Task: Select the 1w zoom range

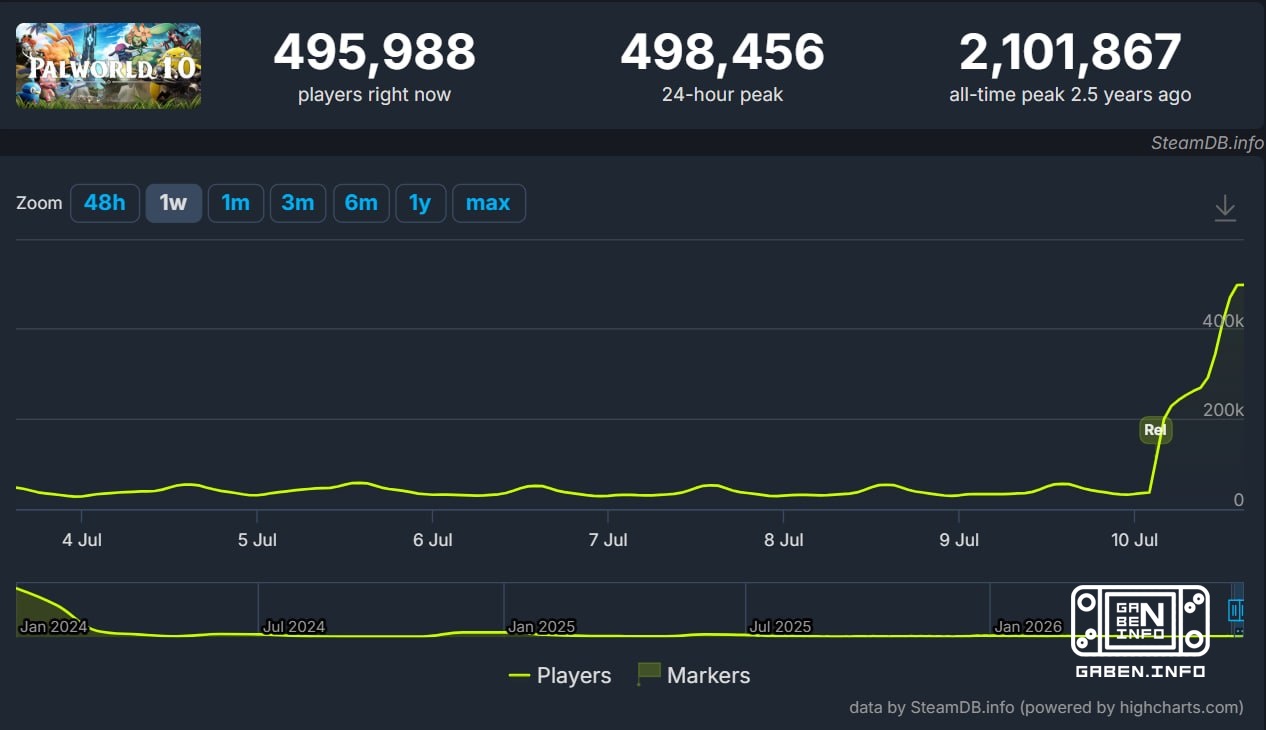Action: tap(174, 203)
